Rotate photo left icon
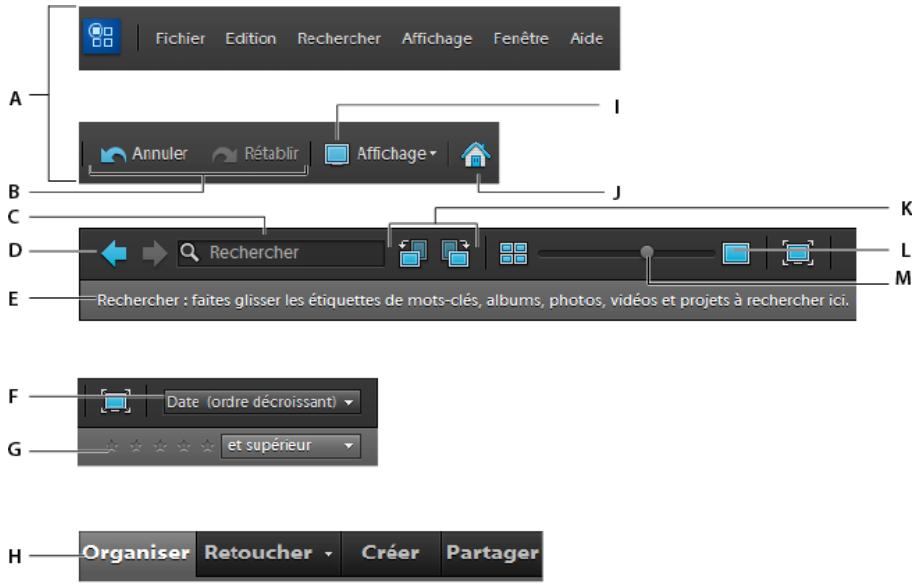 413,253
